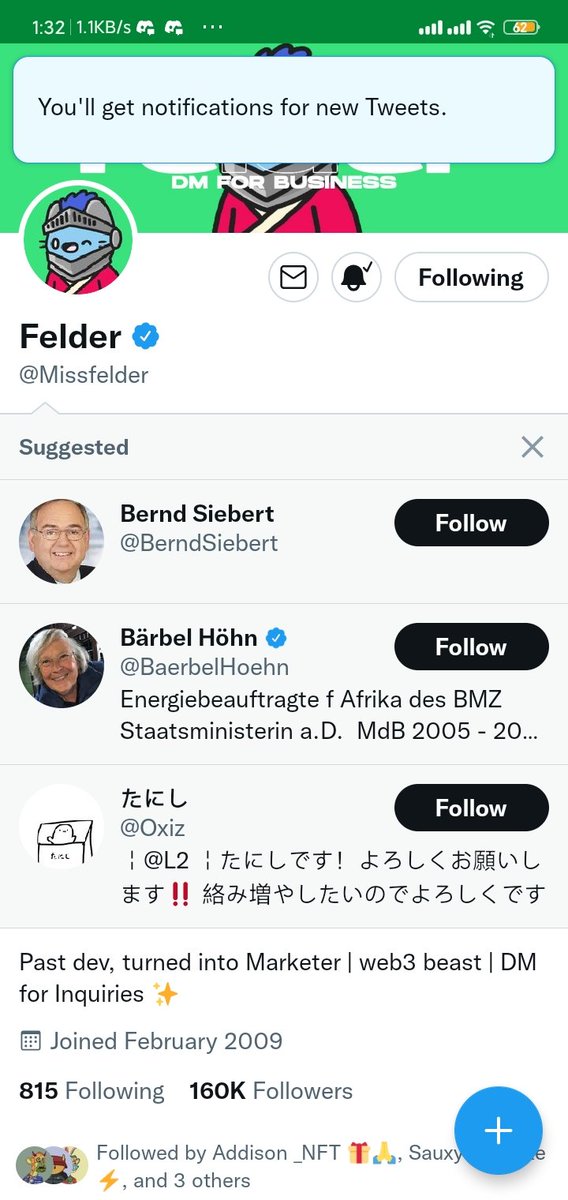
Task: Open the @Oxiz drawing avatar
Action: point(61,827)
